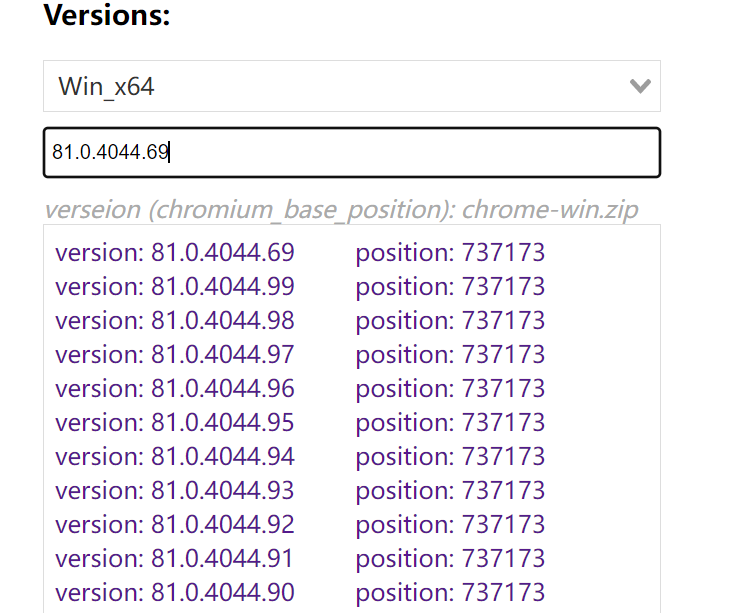The width and height of the screenshot is (753, 613).
Task: Click the version 81.0.4044.94 link
Action: (x=175, y=456)
